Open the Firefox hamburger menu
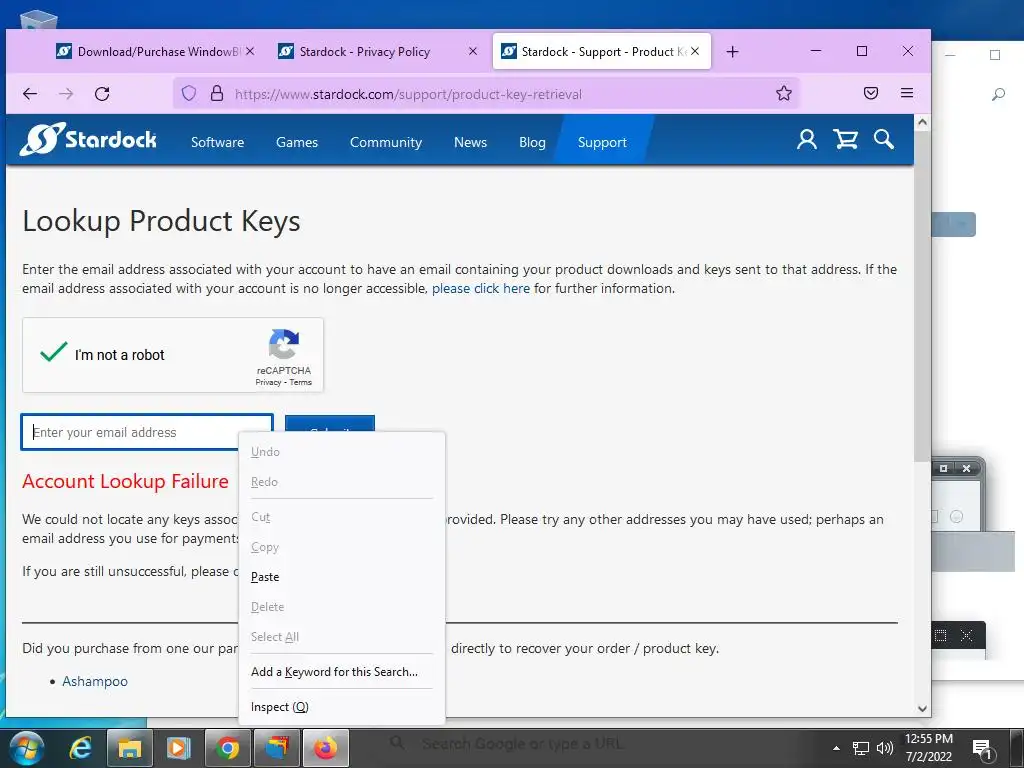This screenshot has width=1024, height=768. point(906,93)
